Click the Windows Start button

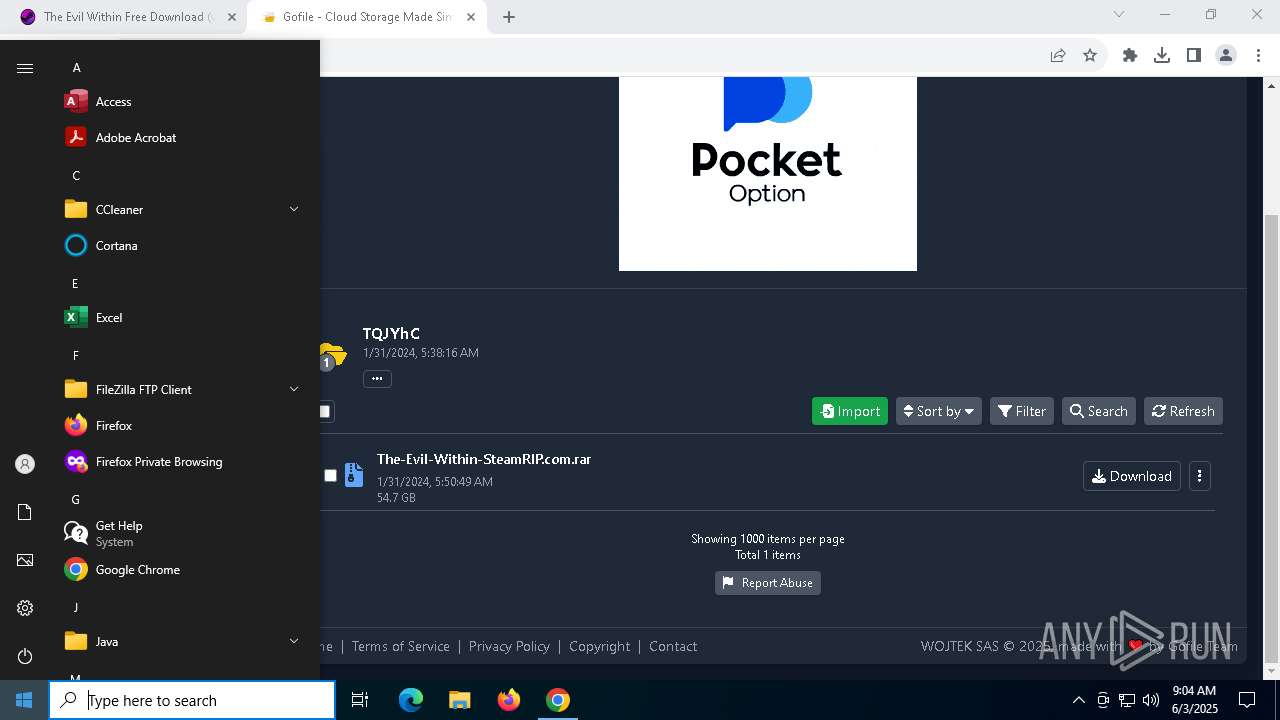click(x=24, y=700)
